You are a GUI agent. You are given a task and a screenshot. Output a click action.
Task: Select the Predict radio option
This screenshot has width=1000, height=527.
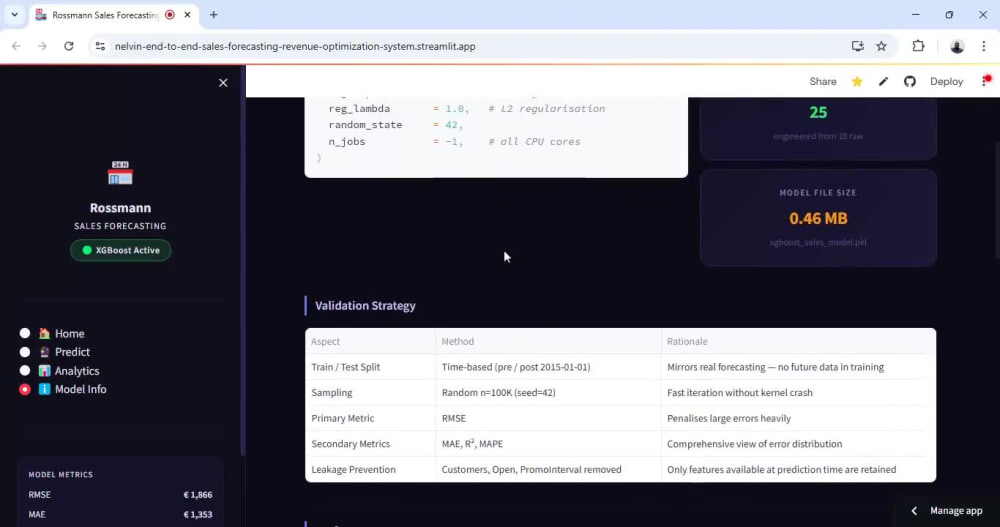point(25,352)
